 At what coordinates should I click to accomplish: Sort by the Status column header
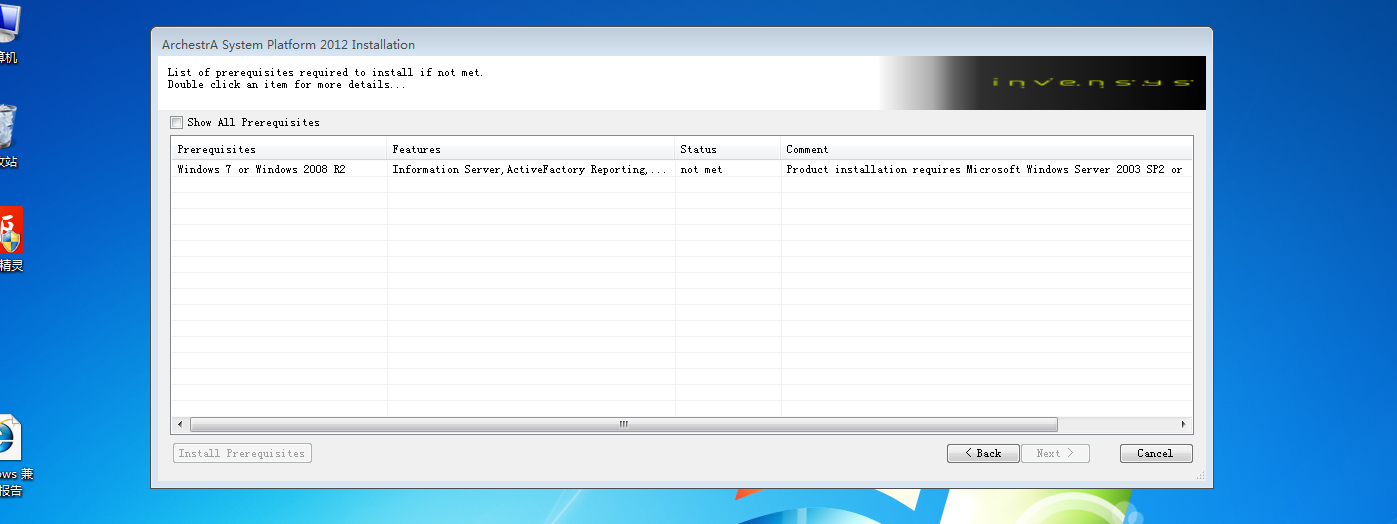728,149
